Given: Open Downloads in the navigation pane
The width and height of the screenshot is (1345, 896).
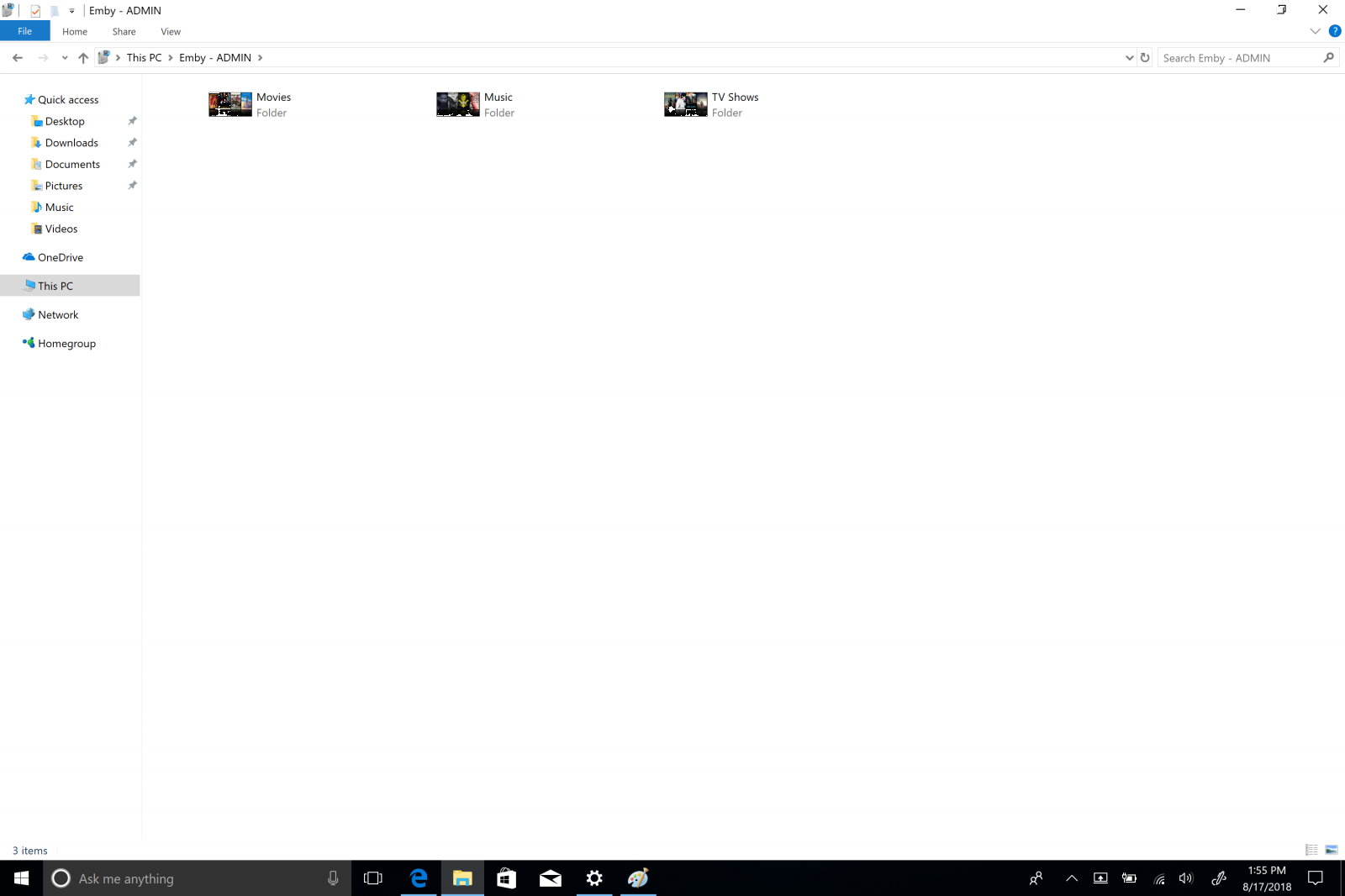Looking at the screenshot, I should tap(71, 143).
